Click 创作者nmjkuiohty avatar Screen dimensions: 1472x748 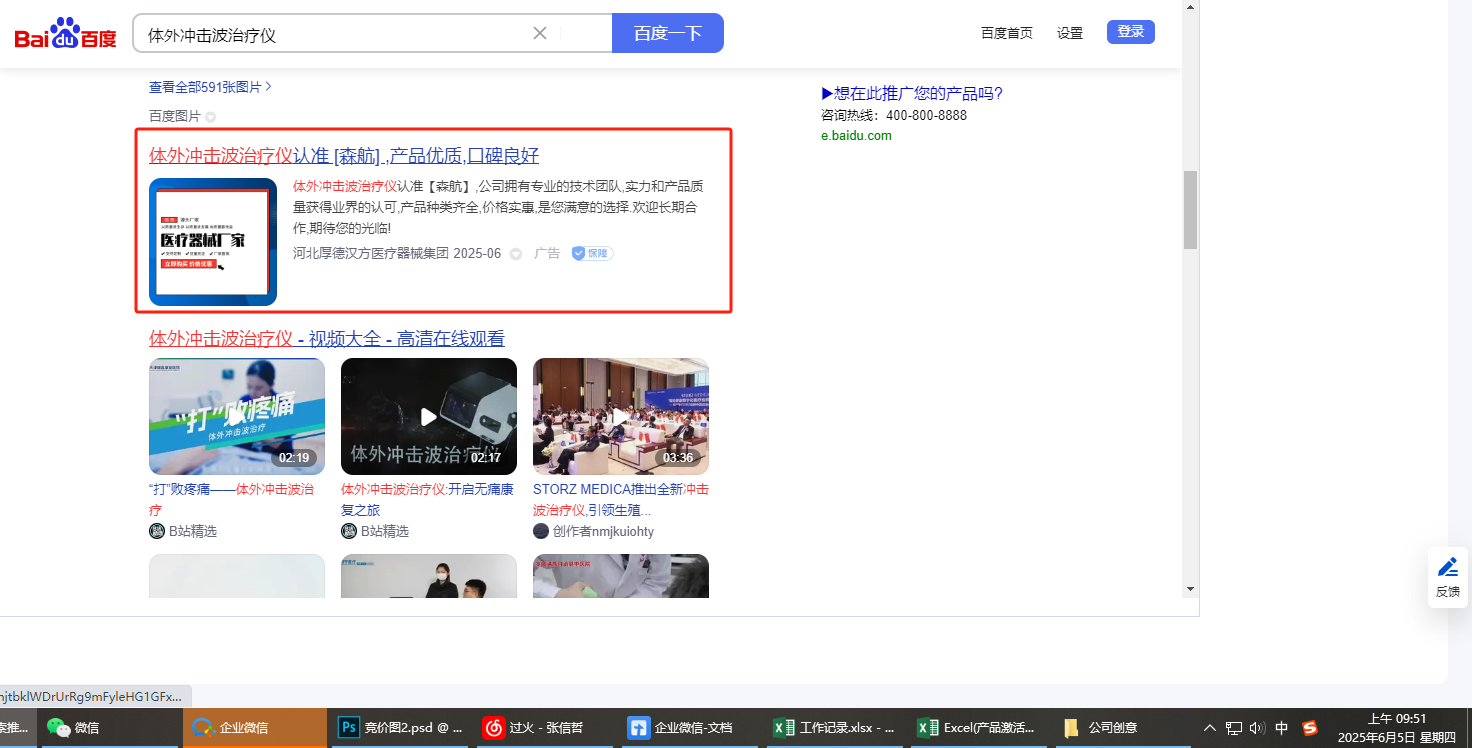[541, 531]
